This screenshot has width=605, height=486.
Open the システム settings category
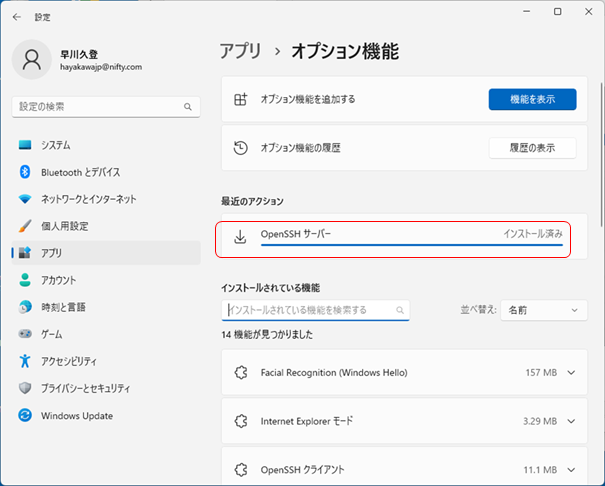(x=56, y=145)
